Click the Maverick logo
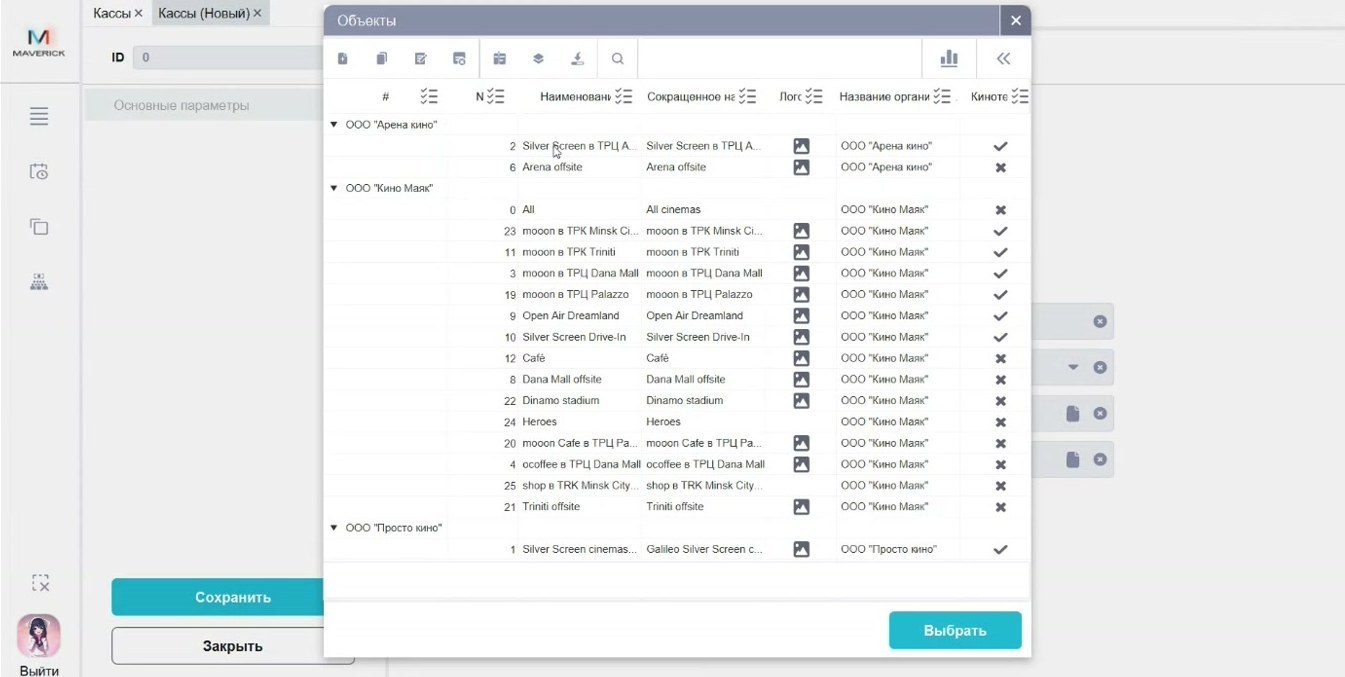The width and height of the screenshot is (1345, 677). pyautogui.click(x=39, y=42)
